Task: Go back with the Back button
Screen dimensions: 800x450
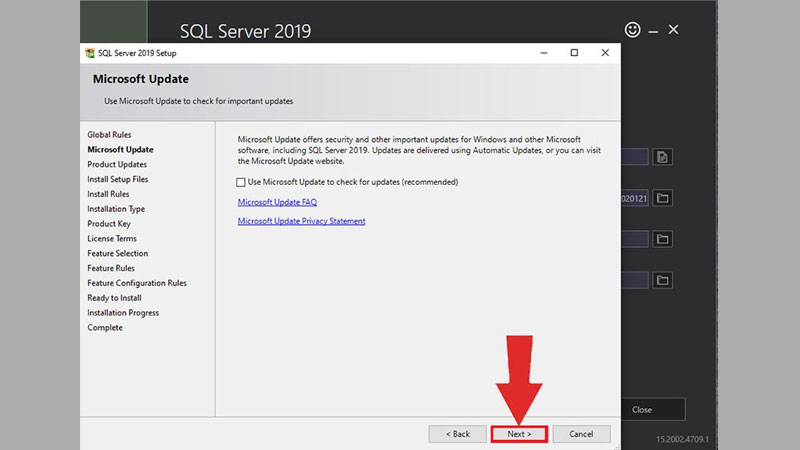Action: click(x=458, y=434)
